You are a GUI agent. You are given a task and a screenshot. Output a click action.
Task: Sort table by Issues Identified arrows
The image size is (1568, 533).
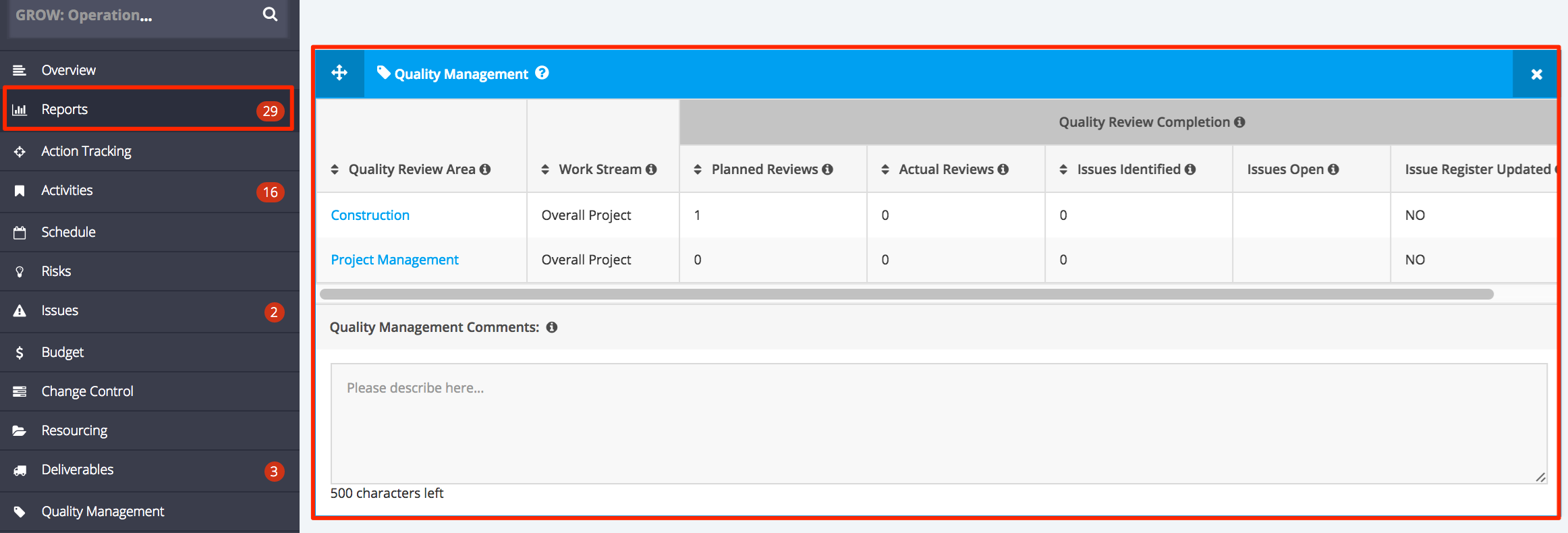[1063, 169]
